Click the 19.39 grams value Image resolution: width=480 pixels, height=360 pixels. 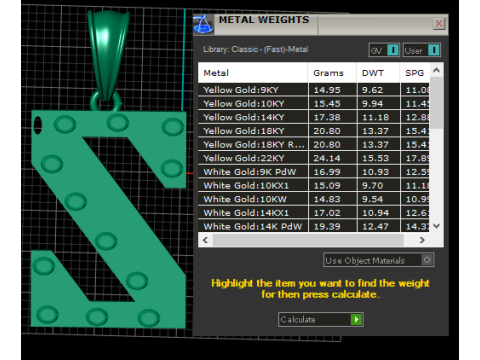[x=327, y=227]
